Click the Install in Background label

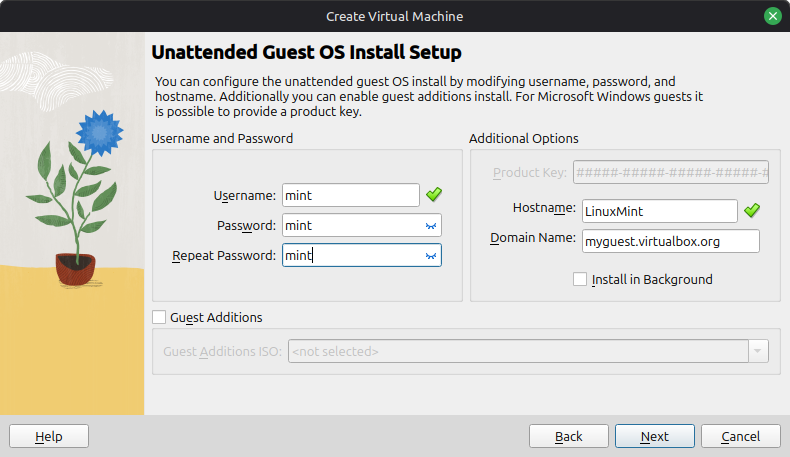click(652, 280)
